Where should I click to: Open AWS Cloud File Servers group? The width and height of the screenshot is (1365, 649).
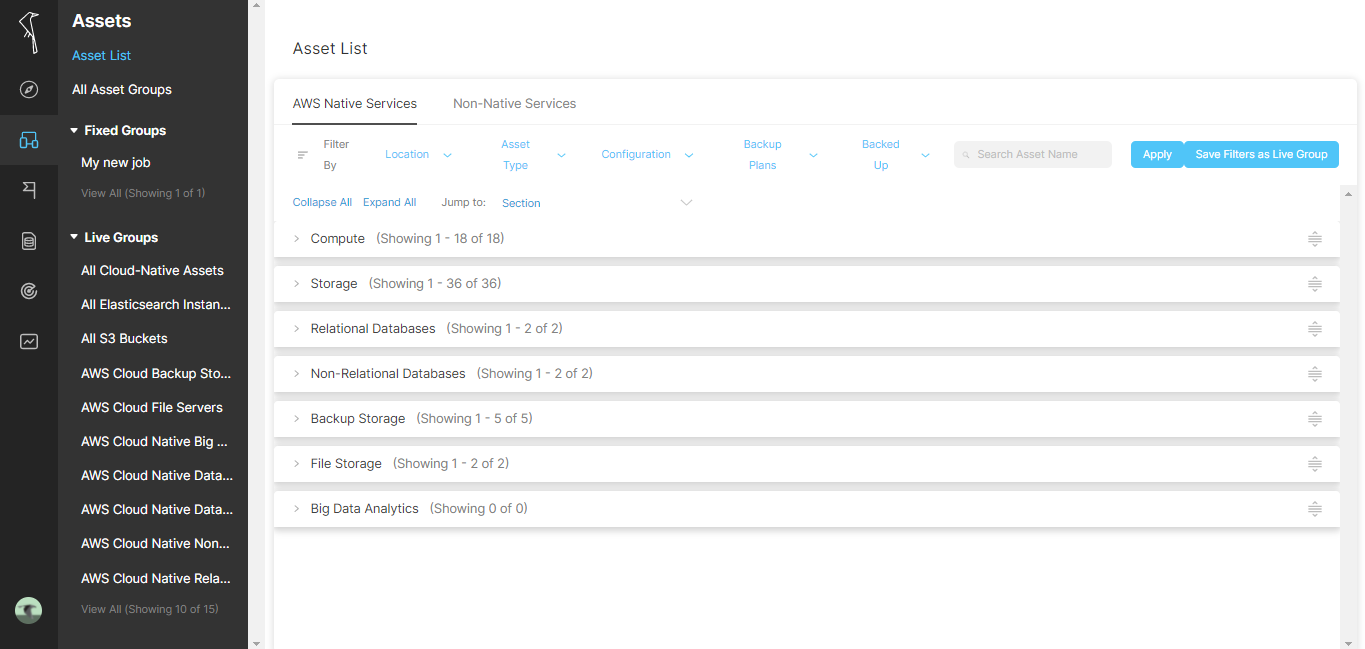[152, 408]
